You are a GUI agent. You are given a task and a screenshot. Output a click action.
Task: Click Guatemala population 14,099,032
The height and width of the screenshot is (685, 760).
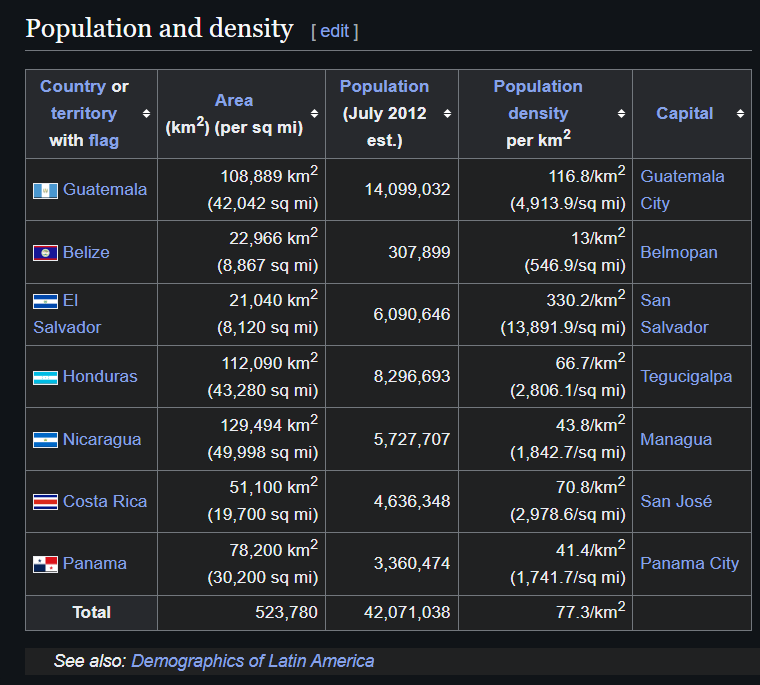407,190
